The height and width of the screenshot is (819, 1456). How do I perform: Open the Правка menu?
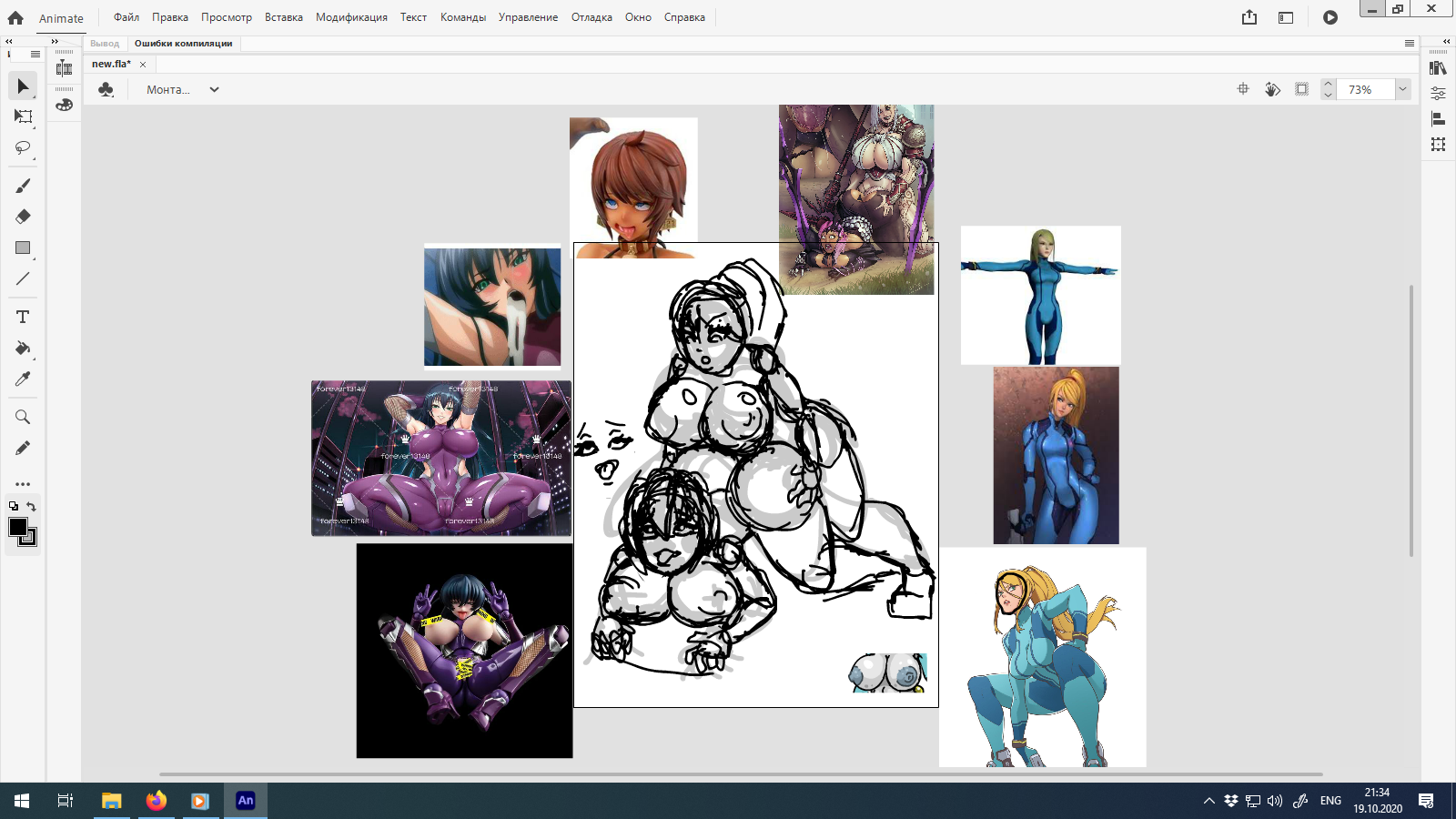pos(170,17)
